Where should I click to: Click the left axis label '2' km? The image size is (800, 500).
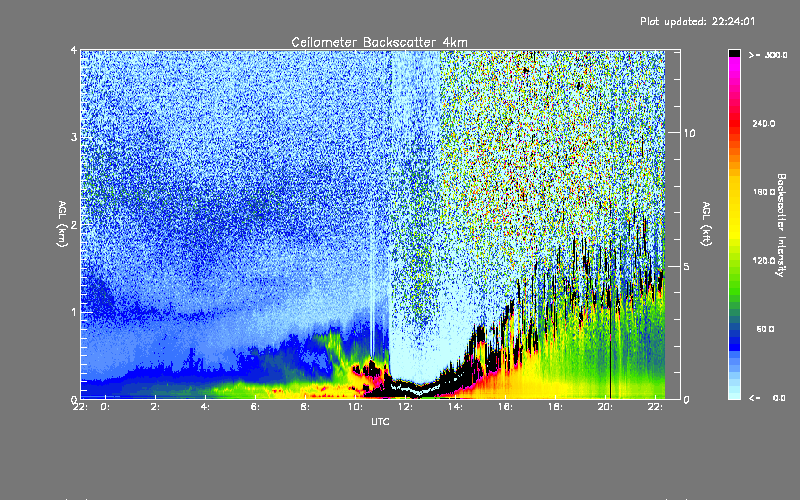(x=74, y=224)
